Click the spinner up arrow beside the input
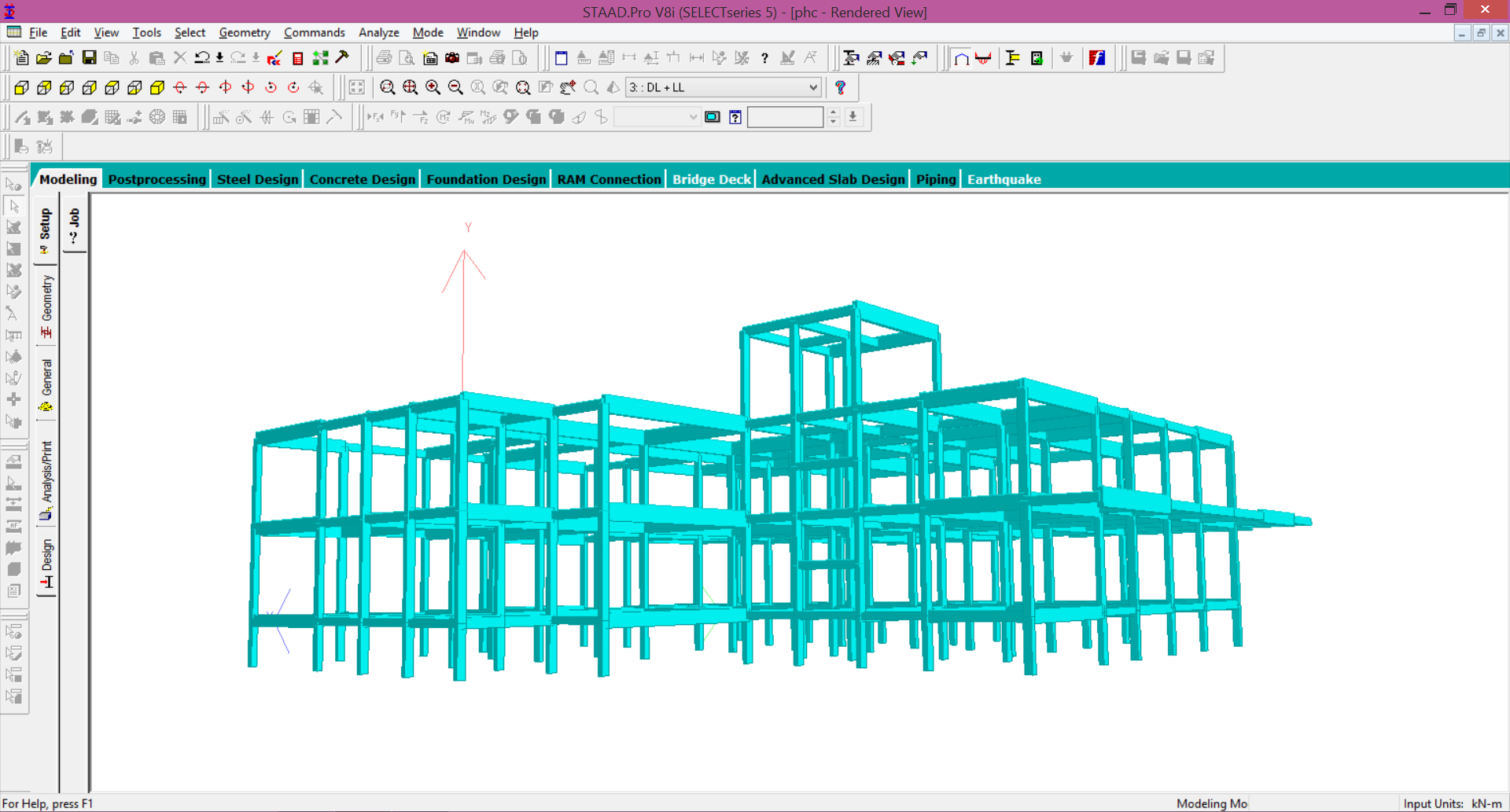The image size is (1510, 812). tap(834, 112)
